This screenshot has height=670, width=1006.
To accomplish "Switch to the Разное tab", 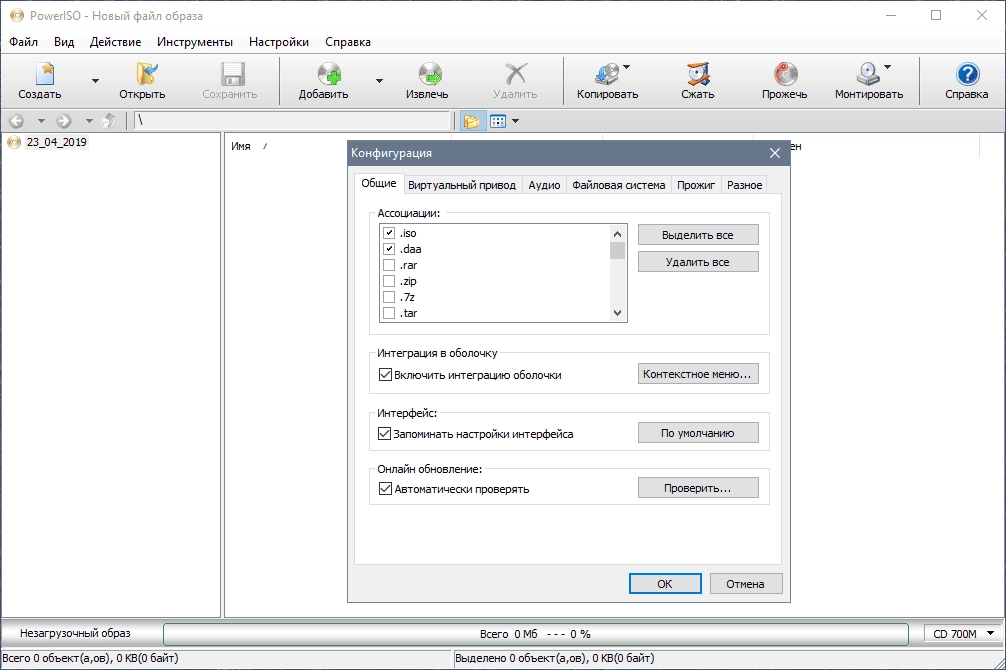I will pyautogui.click(x=744, y=185).
